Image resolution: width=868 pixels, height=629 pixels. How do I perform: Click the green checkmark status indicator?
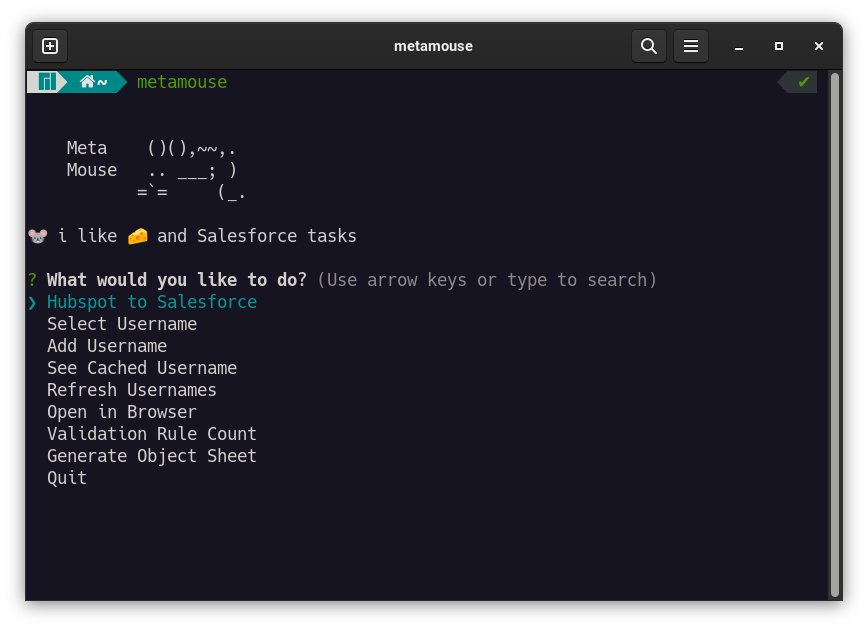click(x=803, y=82)
